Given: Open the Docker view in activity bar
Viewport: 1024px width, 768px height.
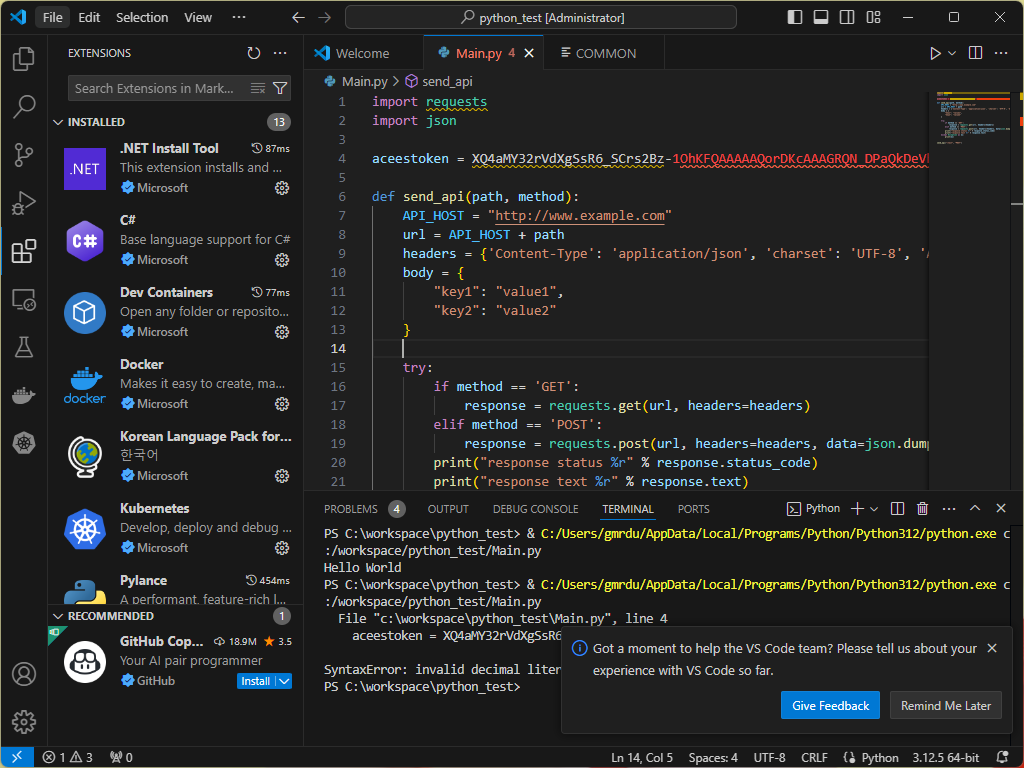Looking at the screenshot, I should pos(24,395).
